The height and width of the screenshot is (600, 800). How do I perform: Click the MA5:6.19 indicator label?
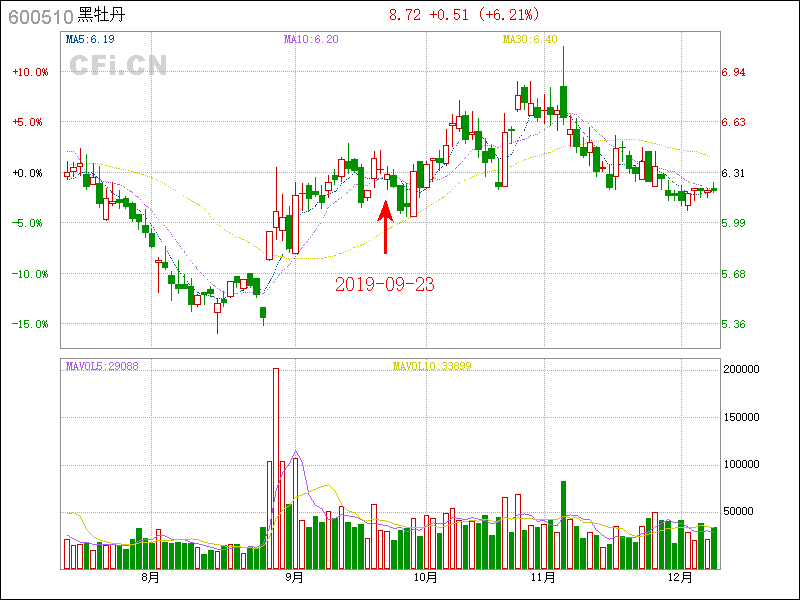click(x=91, y=39)
